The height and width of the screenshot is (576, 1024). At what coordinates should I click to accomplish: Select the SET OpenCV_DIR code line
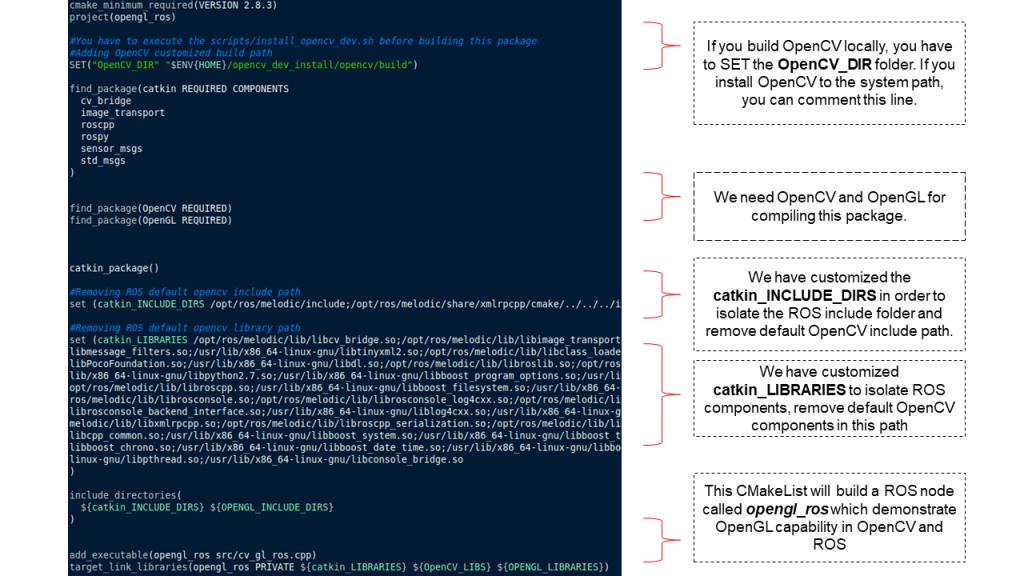pos(242,65)
